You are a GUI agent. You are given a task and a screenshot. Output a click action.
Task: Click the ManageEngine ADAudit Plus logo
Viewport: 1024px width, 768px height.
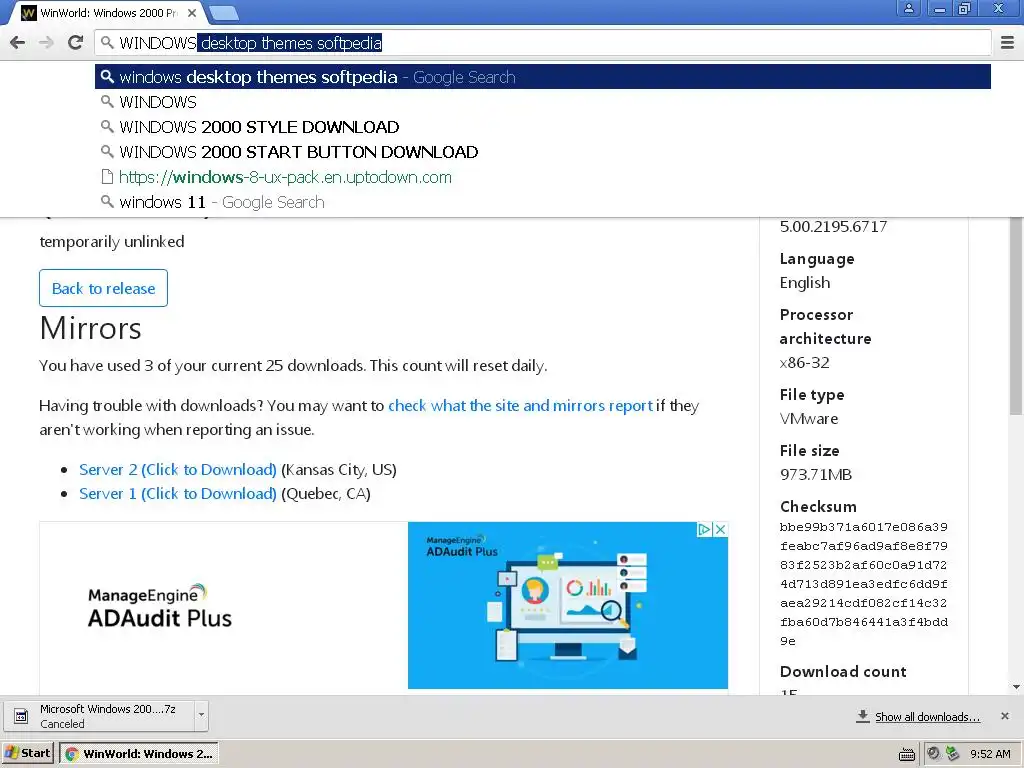coord(159,605)
